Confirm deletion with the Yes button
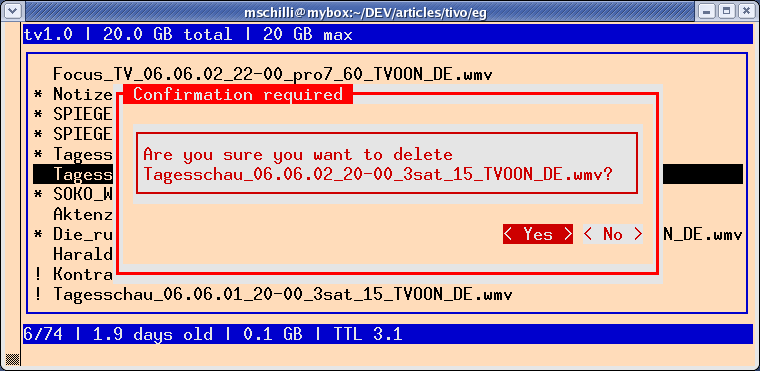Viewport: 760px width, 371px height. click(x=538, y=234)
